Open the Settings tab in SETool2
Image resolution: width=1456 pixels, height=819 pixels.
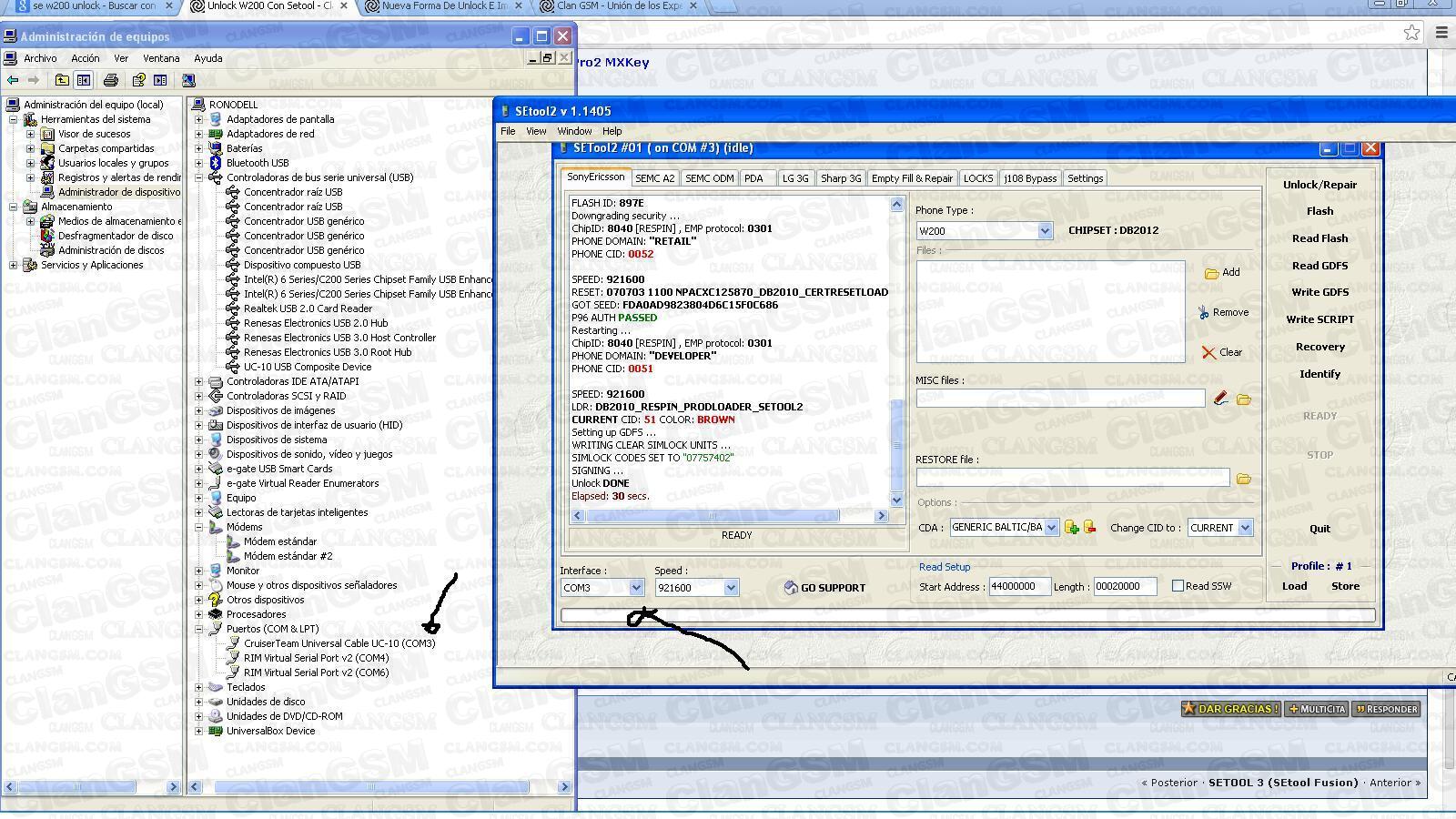(x=1085, y=178)
